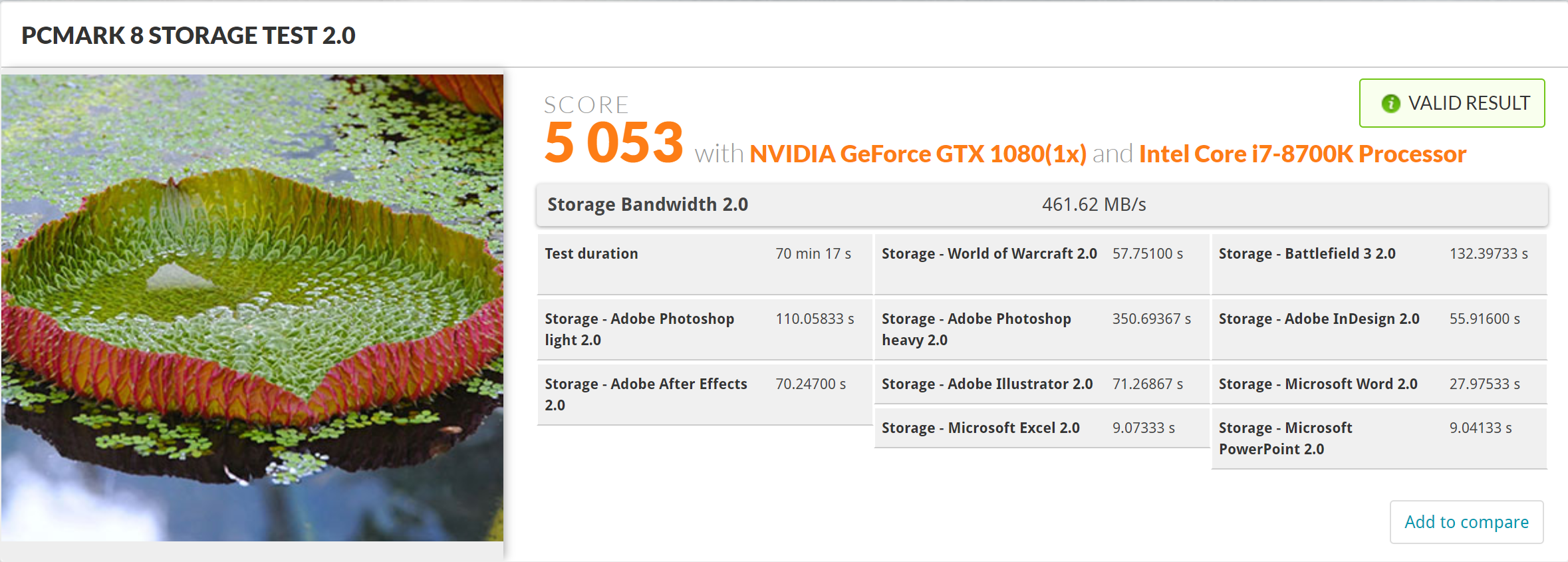
Task: Open the Intel Core i7-8700K Processor link
Action: [x=1302, y=154]
